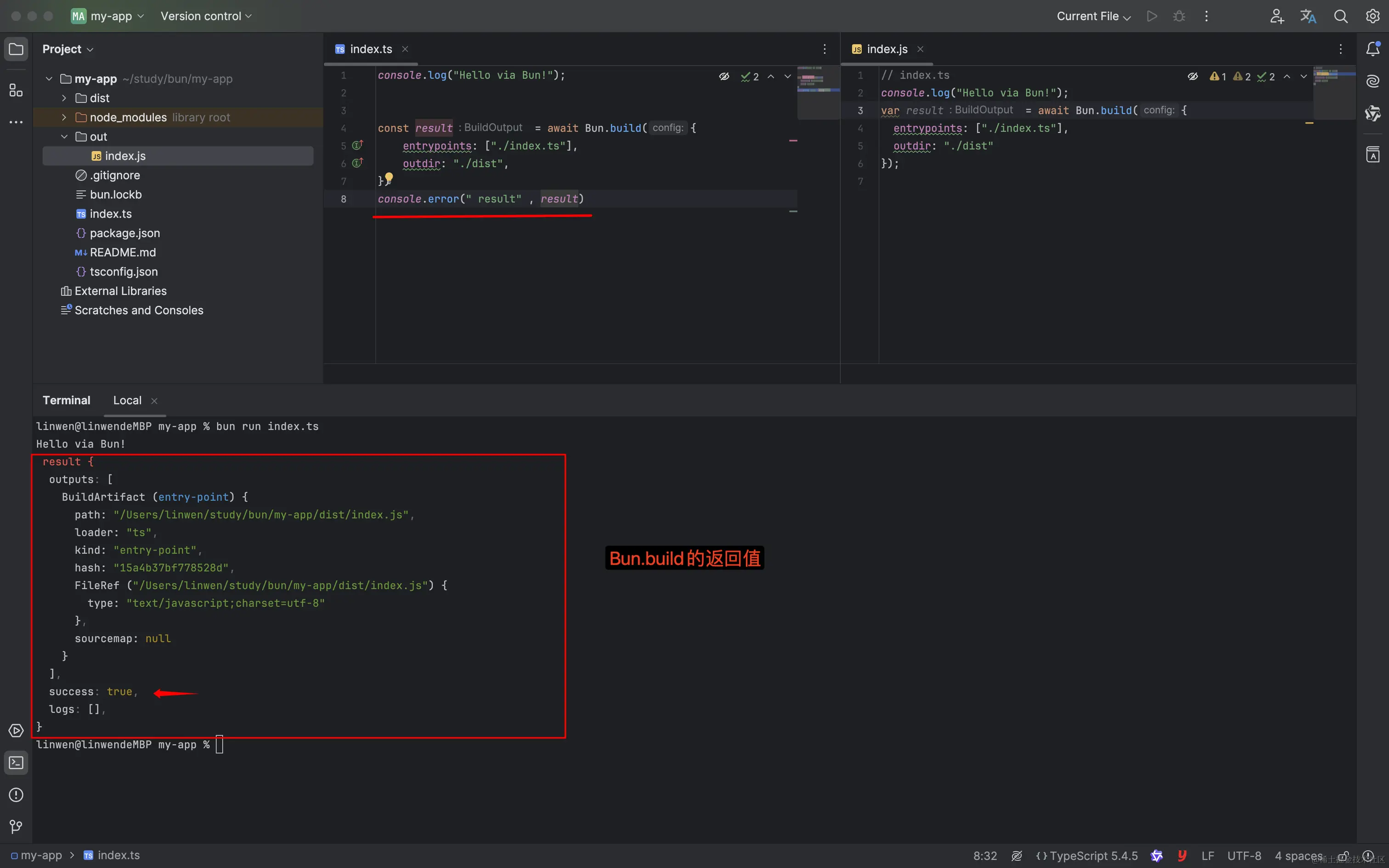
Task: Click the 8:32 line column indicator
Action: click(x=985, y=856)
